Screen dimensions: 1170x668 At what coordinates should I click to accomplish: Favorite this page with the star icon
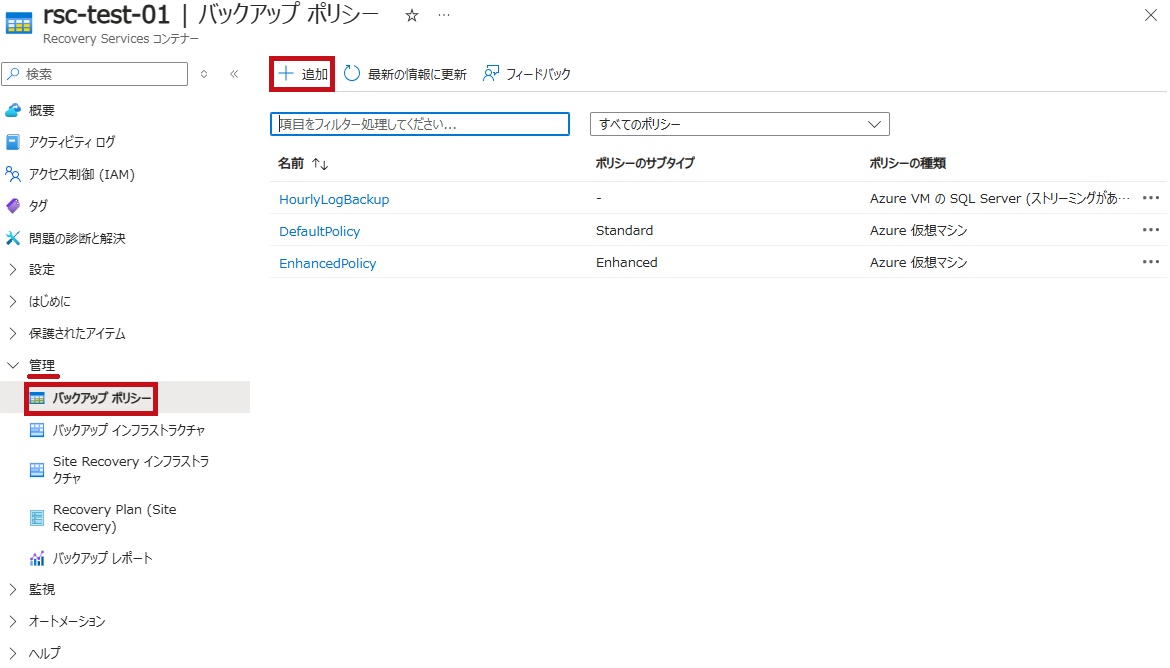[x=412, y=16]
